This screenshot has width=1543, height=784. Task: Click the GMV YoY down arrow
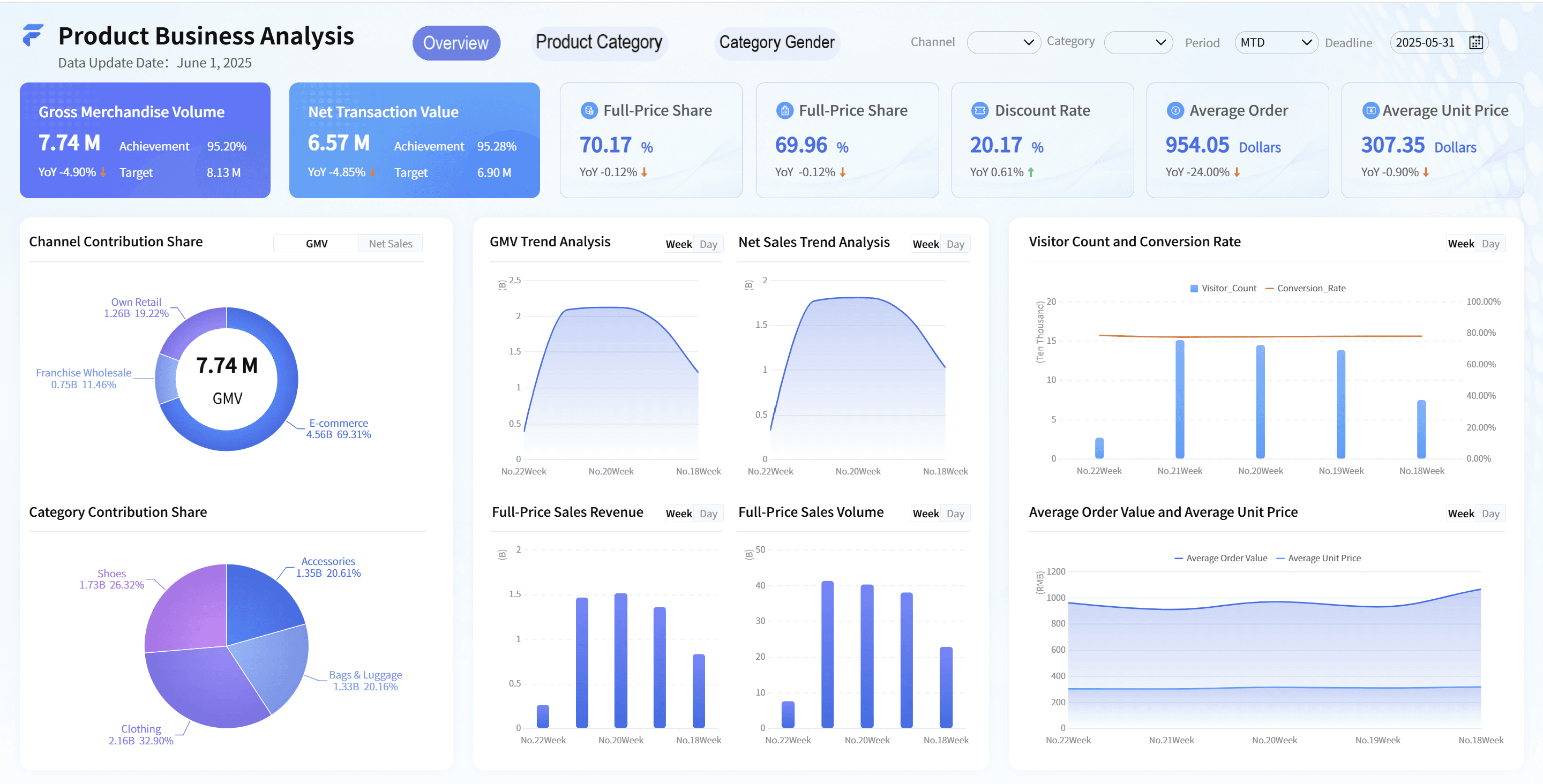coord(103,172)
